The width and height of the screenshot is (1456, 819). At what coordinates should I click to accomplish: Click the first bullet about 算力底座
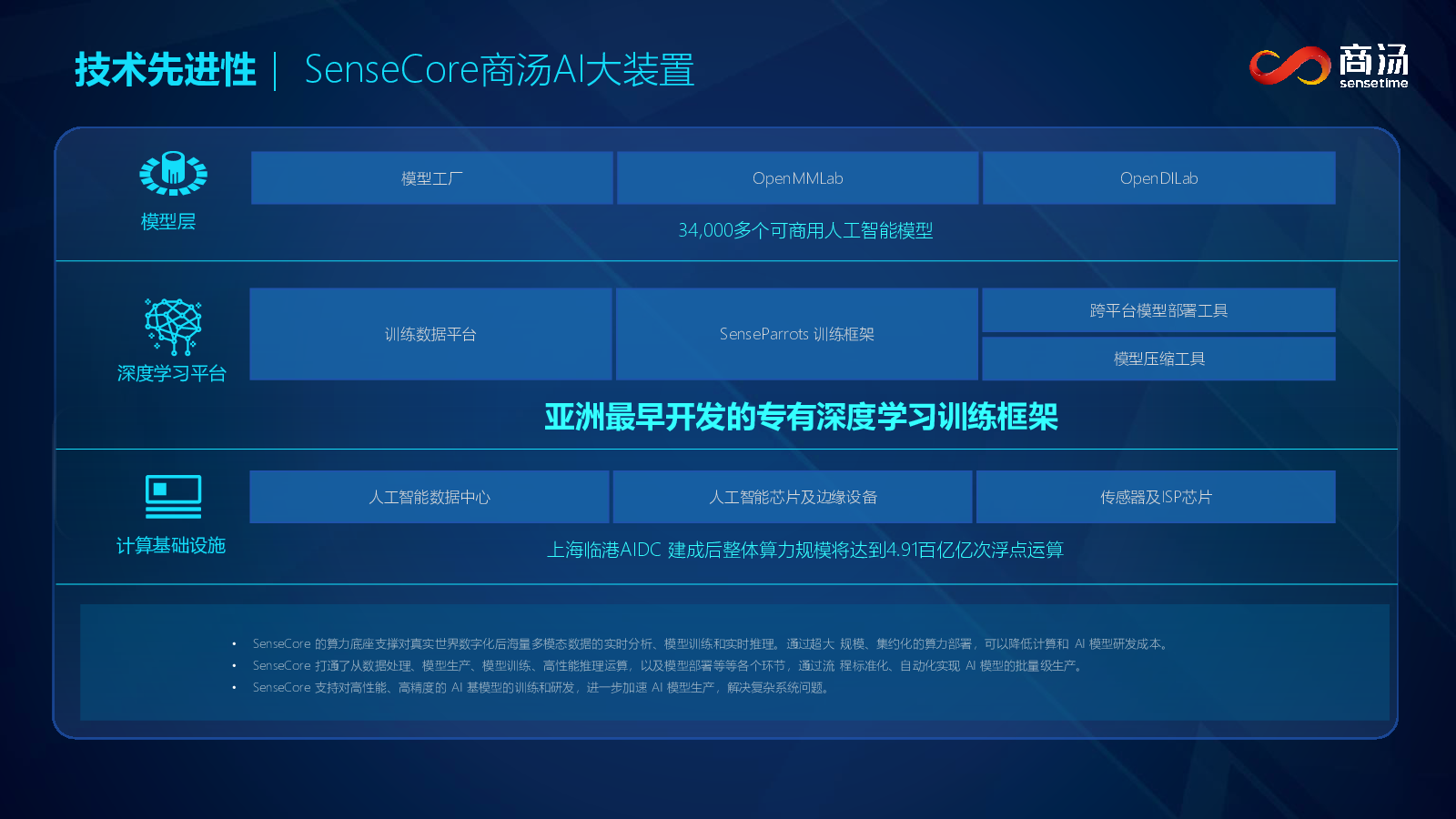point(711,643)
